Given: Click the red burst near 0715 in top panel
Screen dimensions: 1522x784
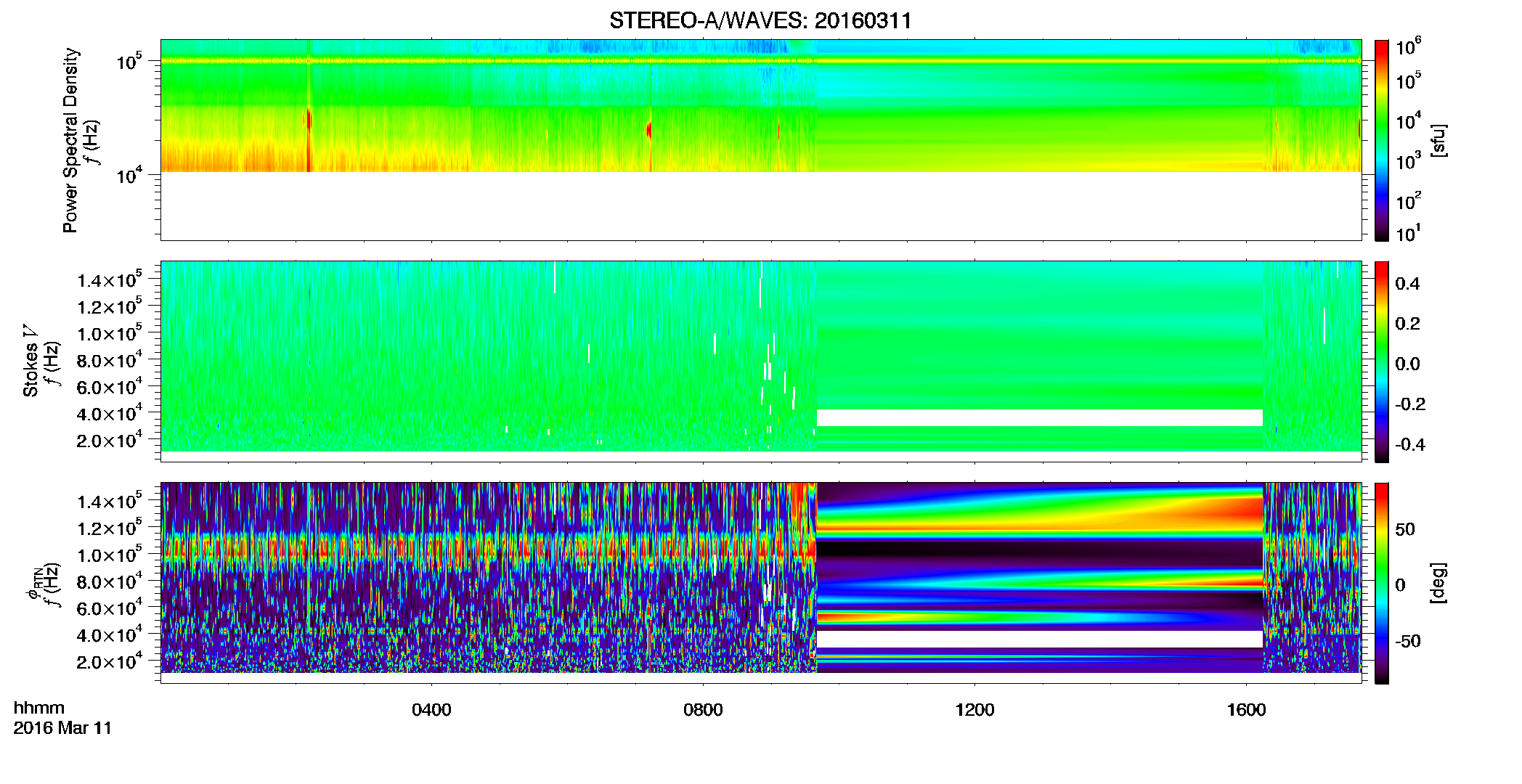Looking at the screenshot, I should (648, 131).
